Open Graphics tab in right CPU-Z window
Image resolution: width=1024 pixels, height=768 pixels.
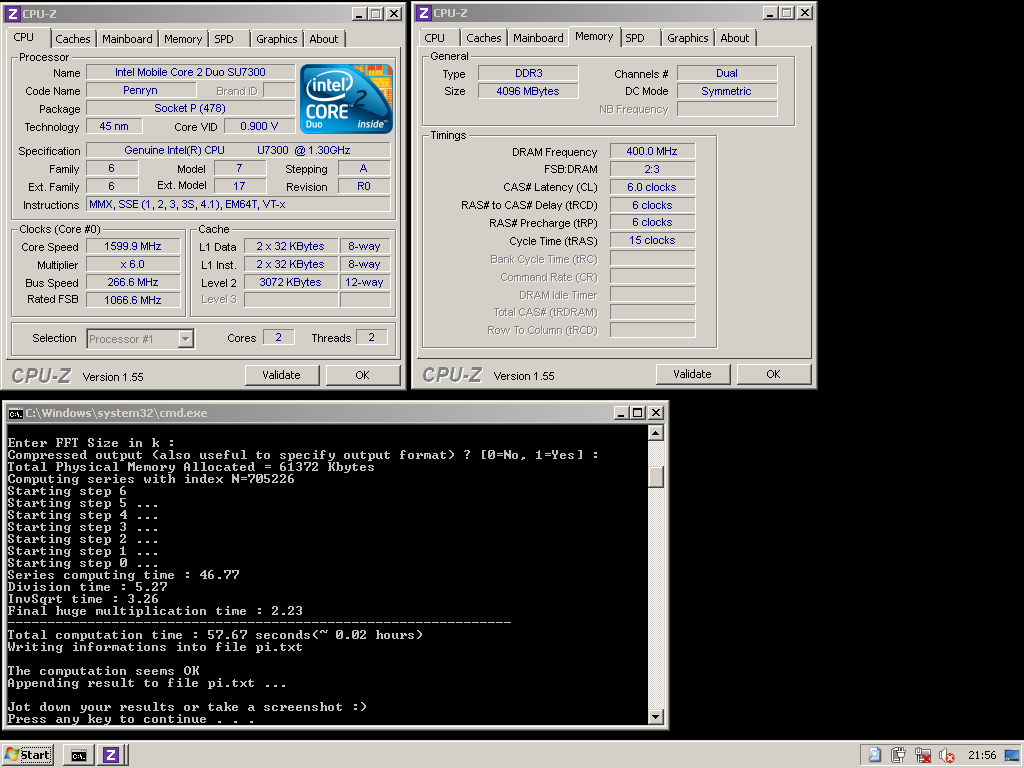point(688,38)
